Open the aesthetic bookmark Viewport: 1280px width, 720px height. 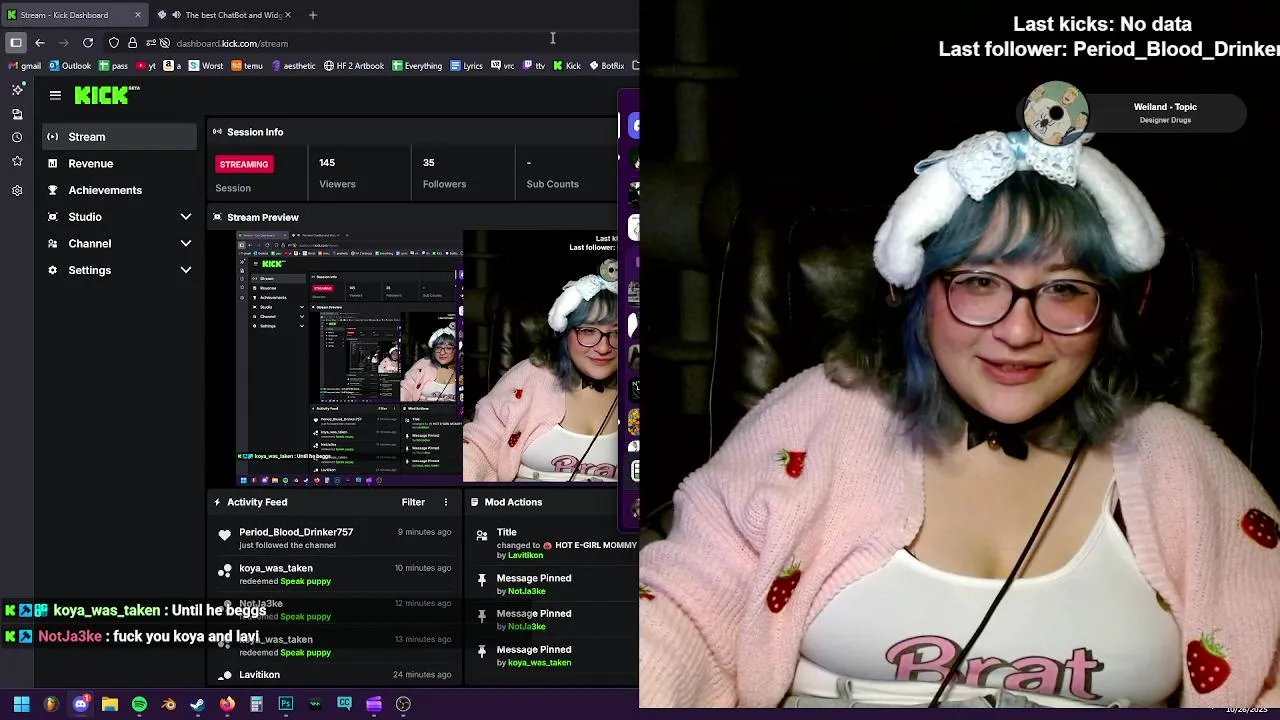pyautogui.click(x=292, y=66)
